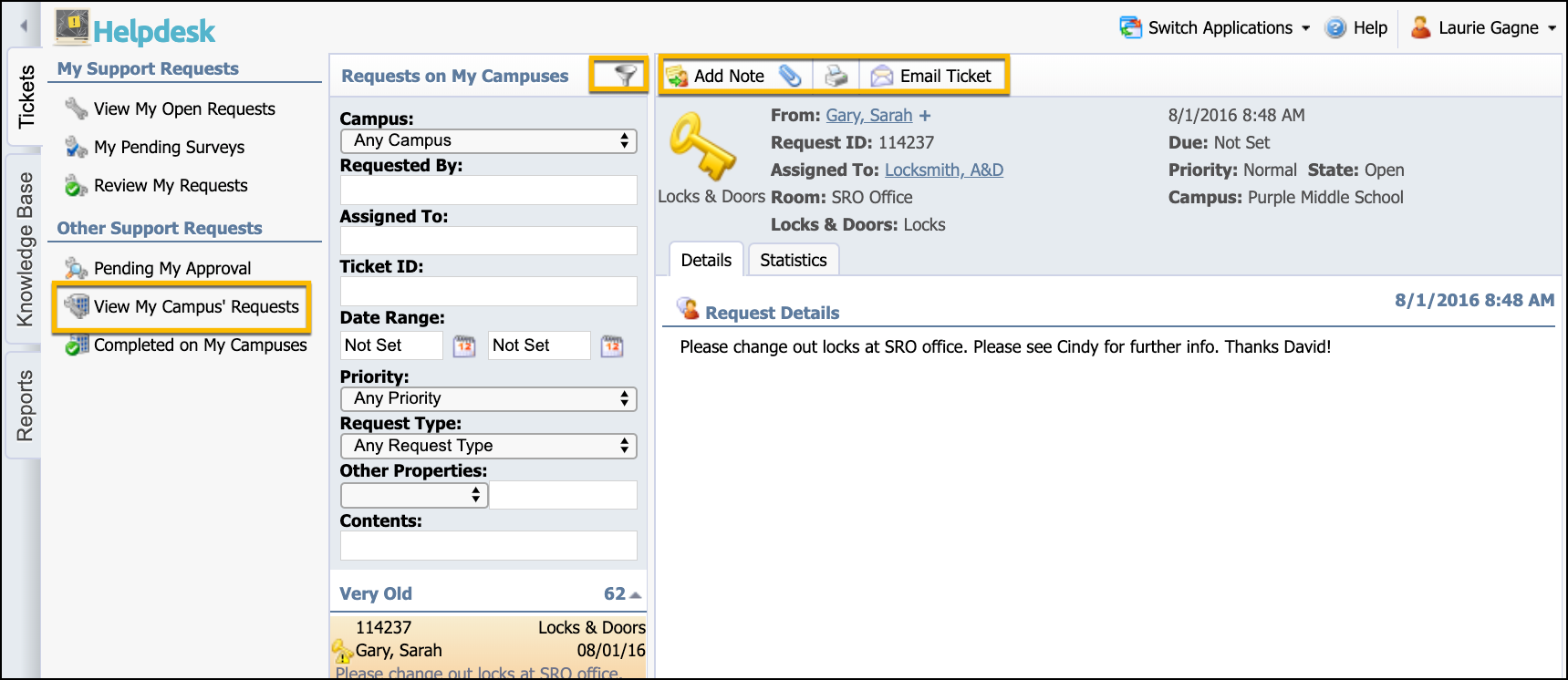
Task: Click the Due: Not Set text
Action: (1219, 142)
